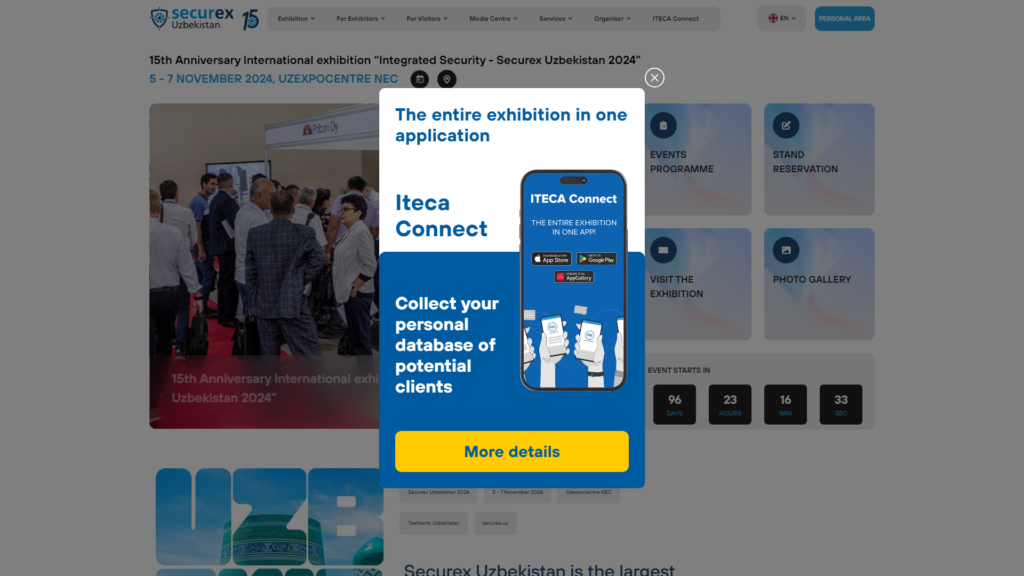
Task: Click the location pin icon near Uzexpocentre
Action: 447,79
